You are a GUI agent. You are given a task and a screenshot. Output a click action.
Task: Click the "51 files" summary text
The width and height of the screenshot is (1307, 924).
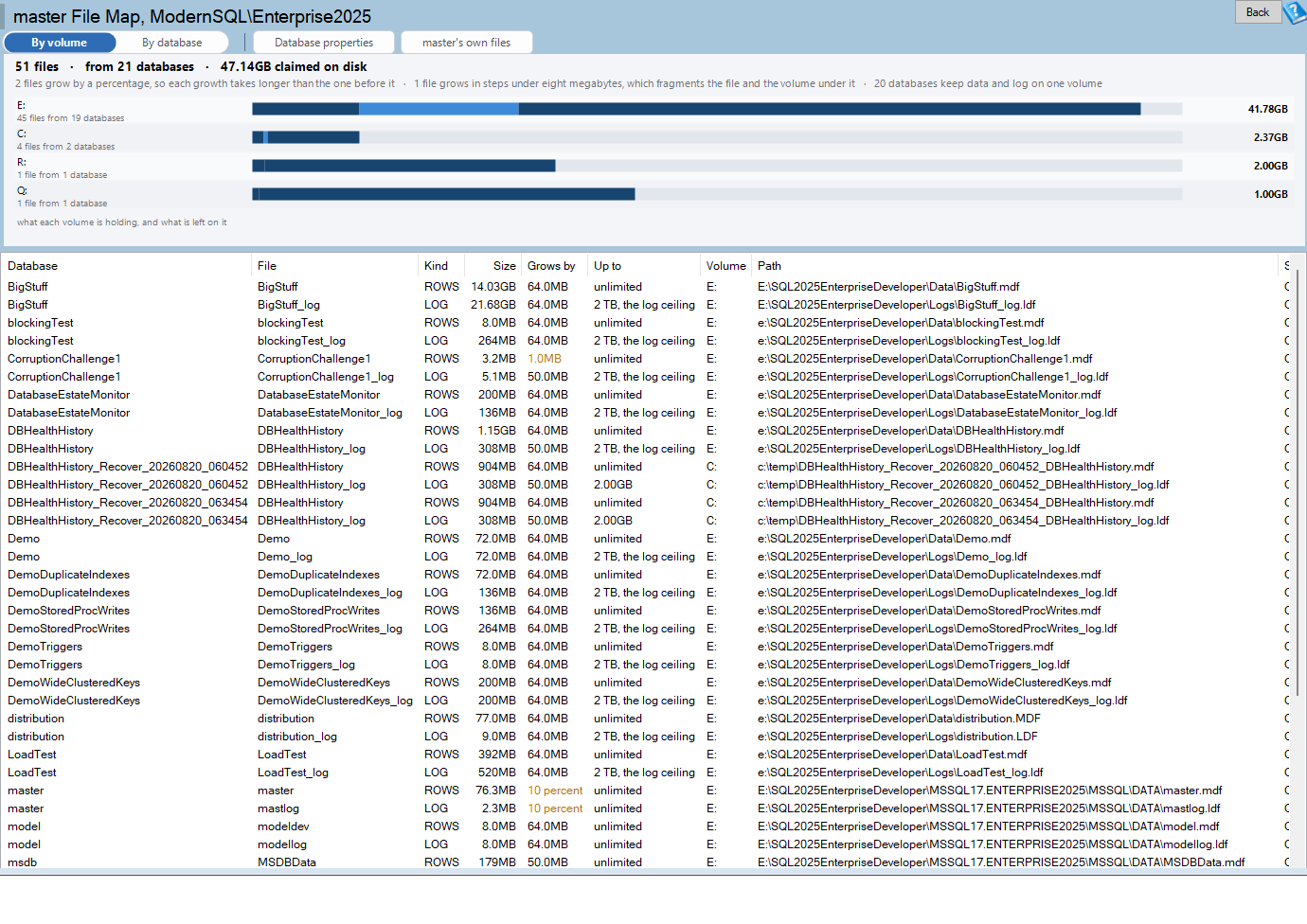[37, 66]
